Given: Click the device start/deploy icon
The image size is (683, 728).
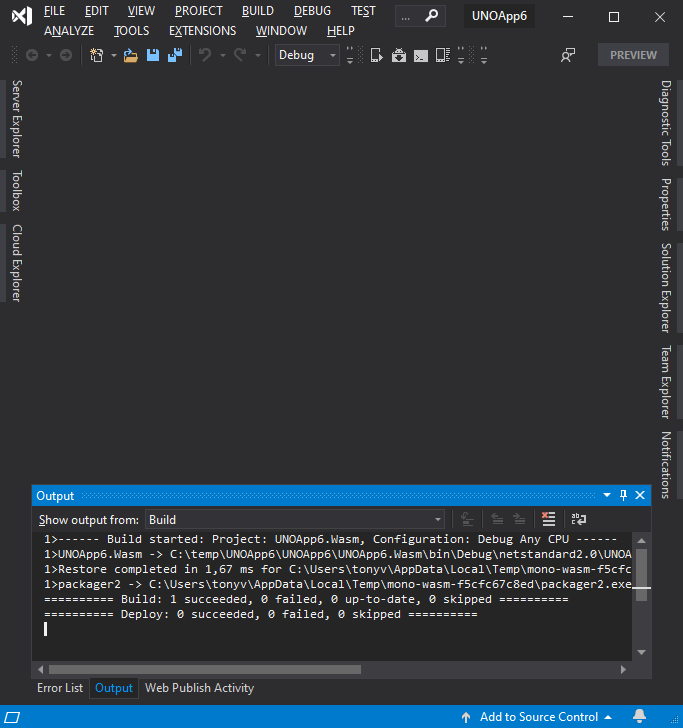Looking at the screenshot, I should pyautogui.click(x=377, y=56).
